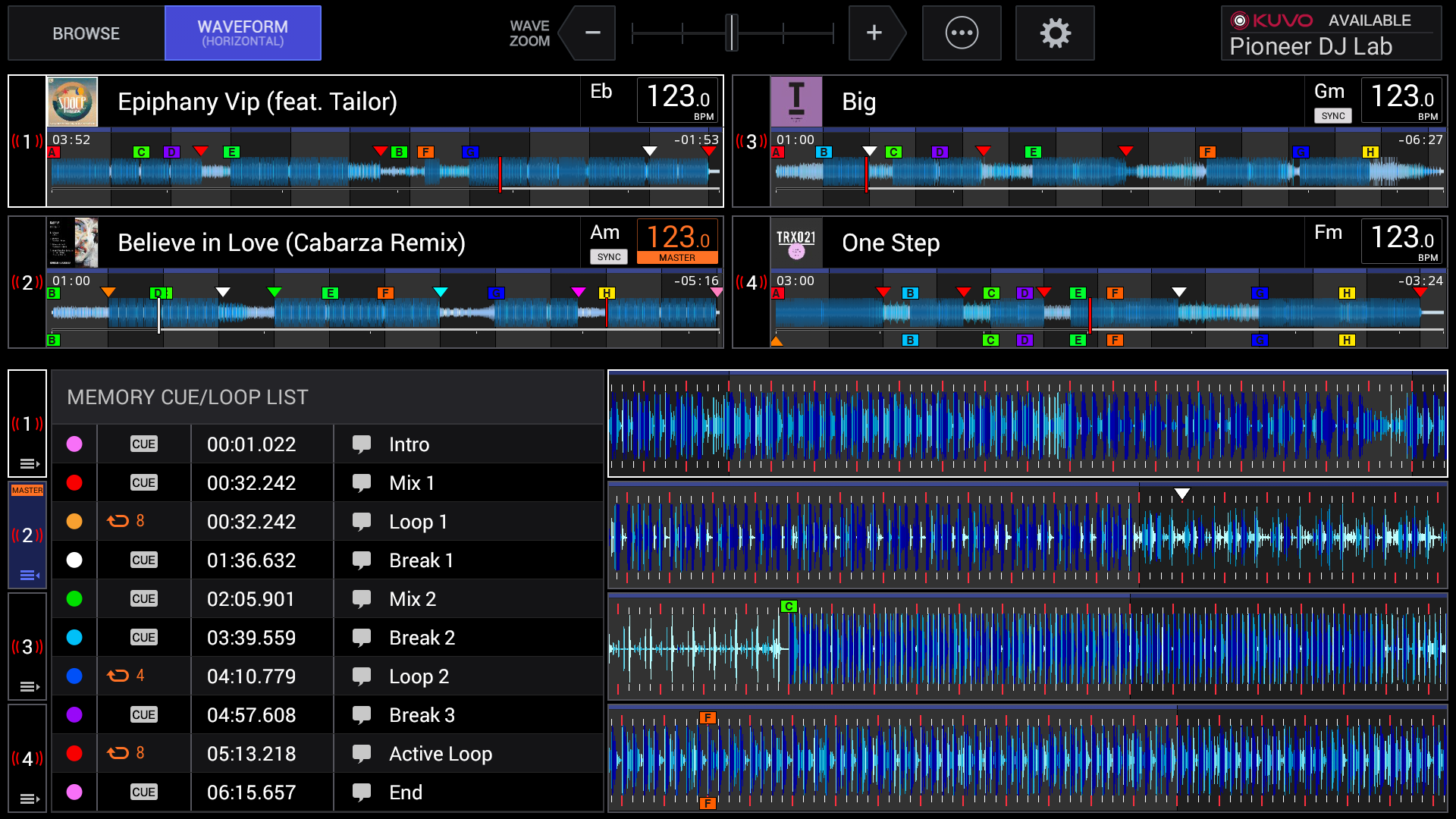Click the three-dots more options icon
The width and height of the screenshot is (1456, 819).
coord(962,33)
